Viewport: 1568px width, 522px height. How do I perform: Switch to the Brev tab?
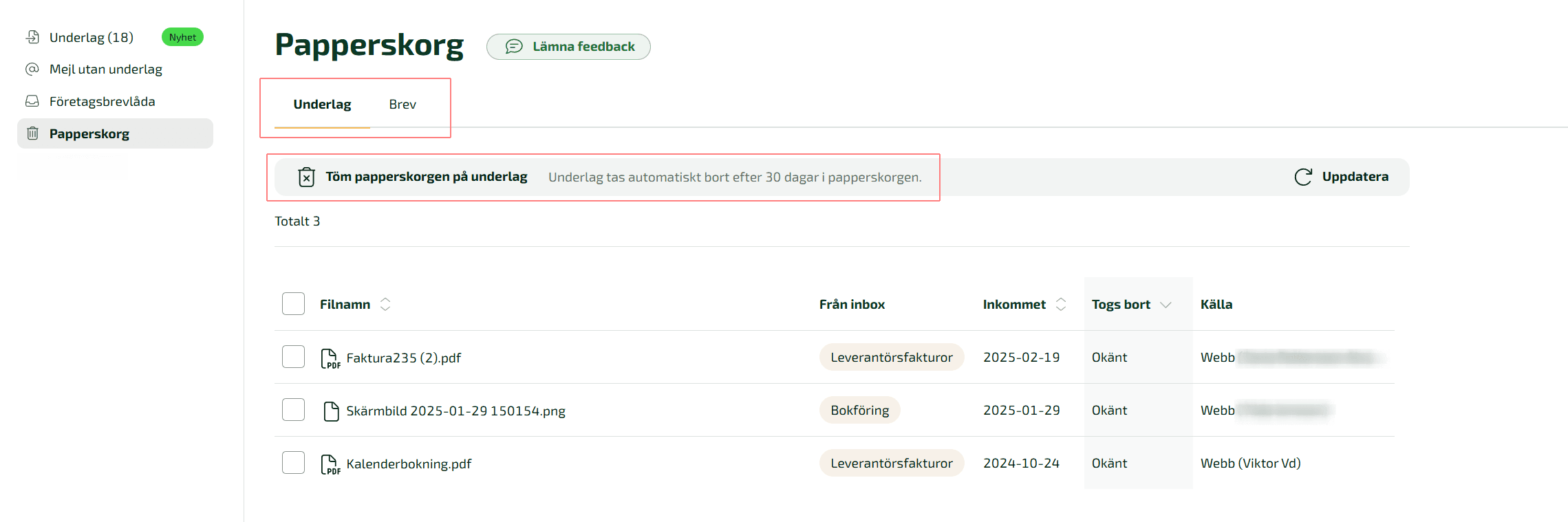(402, 105)
